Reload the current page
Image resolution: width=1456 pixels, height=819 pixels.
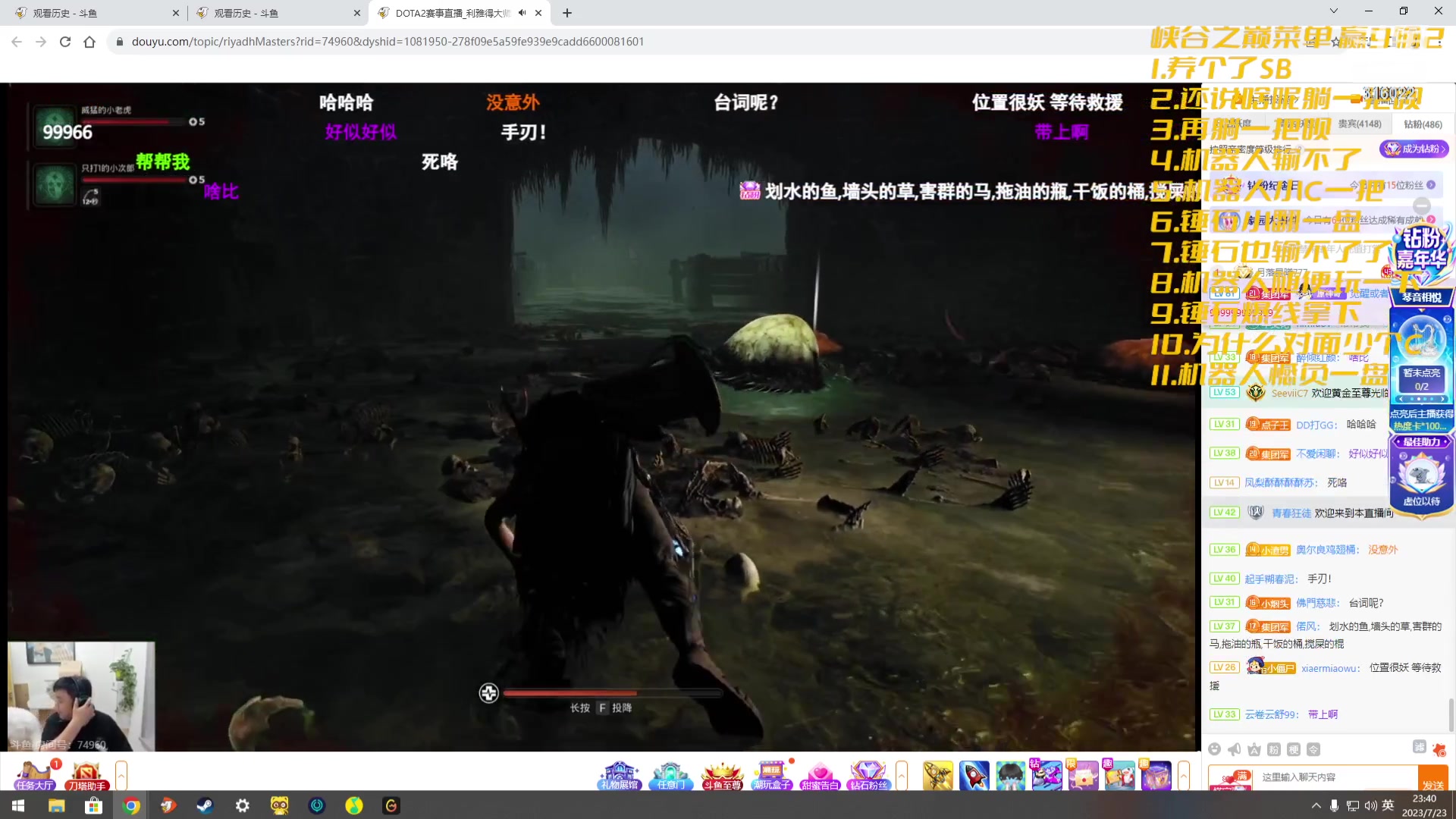coord(65,42)
